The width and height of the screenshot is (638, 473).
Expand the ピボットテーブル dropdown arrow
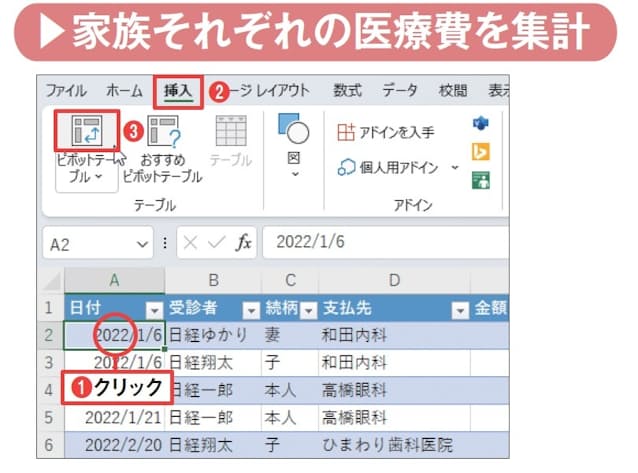pos(99,177)
